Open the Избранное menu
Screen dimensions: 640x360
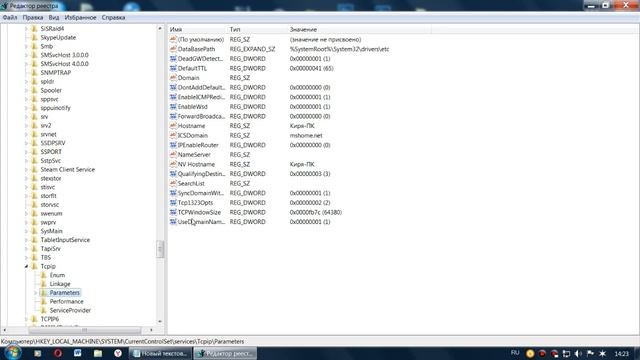pos(80,18)
